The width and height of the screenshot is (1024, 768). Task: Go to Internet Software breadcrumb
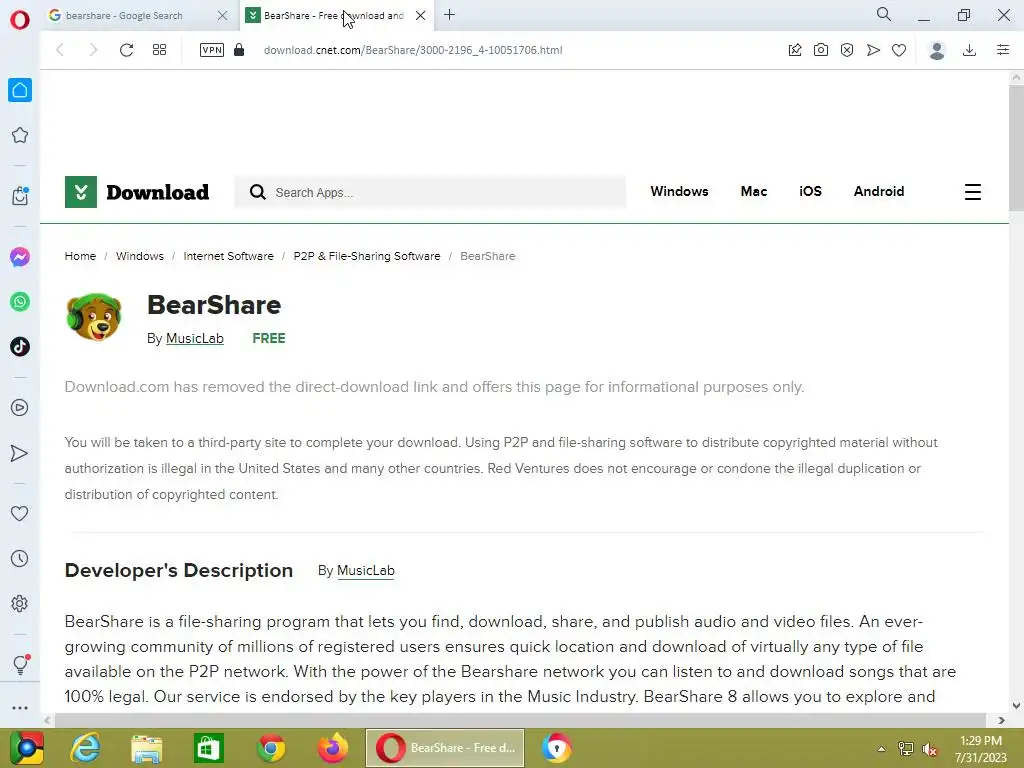(229, 256)
